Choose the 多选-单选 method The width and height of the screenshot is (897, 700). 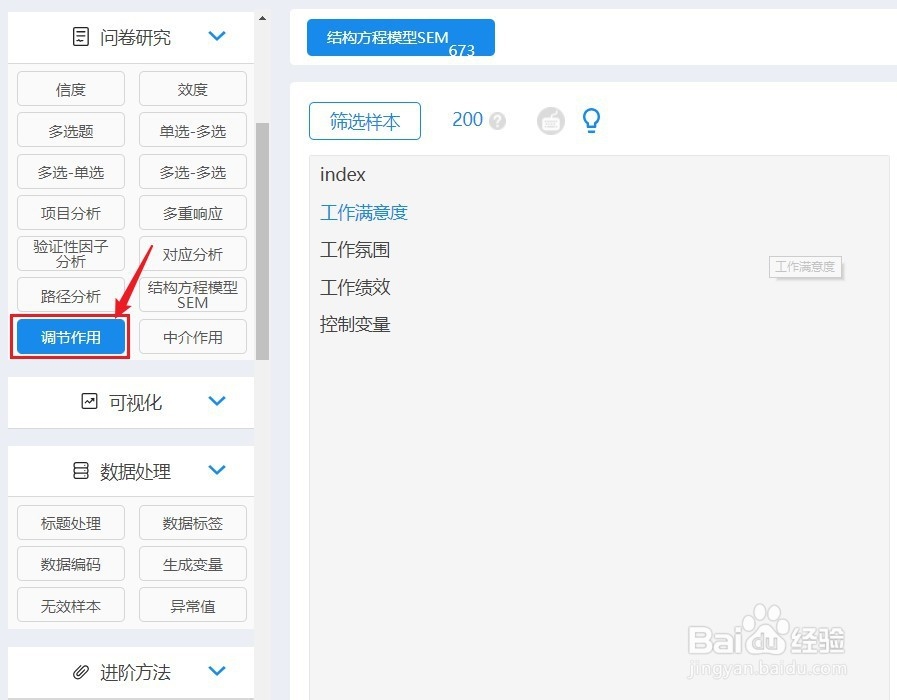tap(71, 172)
